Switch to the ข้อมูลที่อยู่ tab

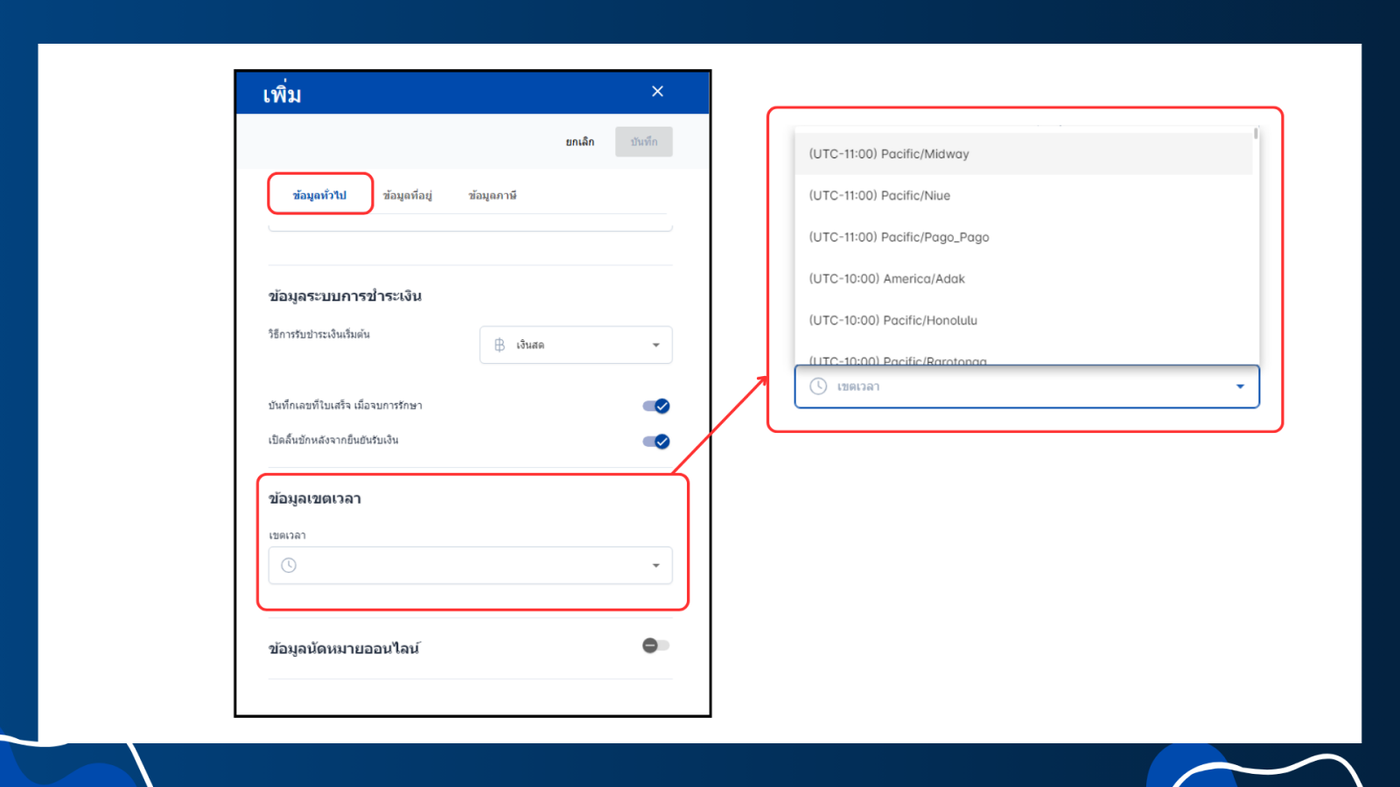[x=407, y=195]
